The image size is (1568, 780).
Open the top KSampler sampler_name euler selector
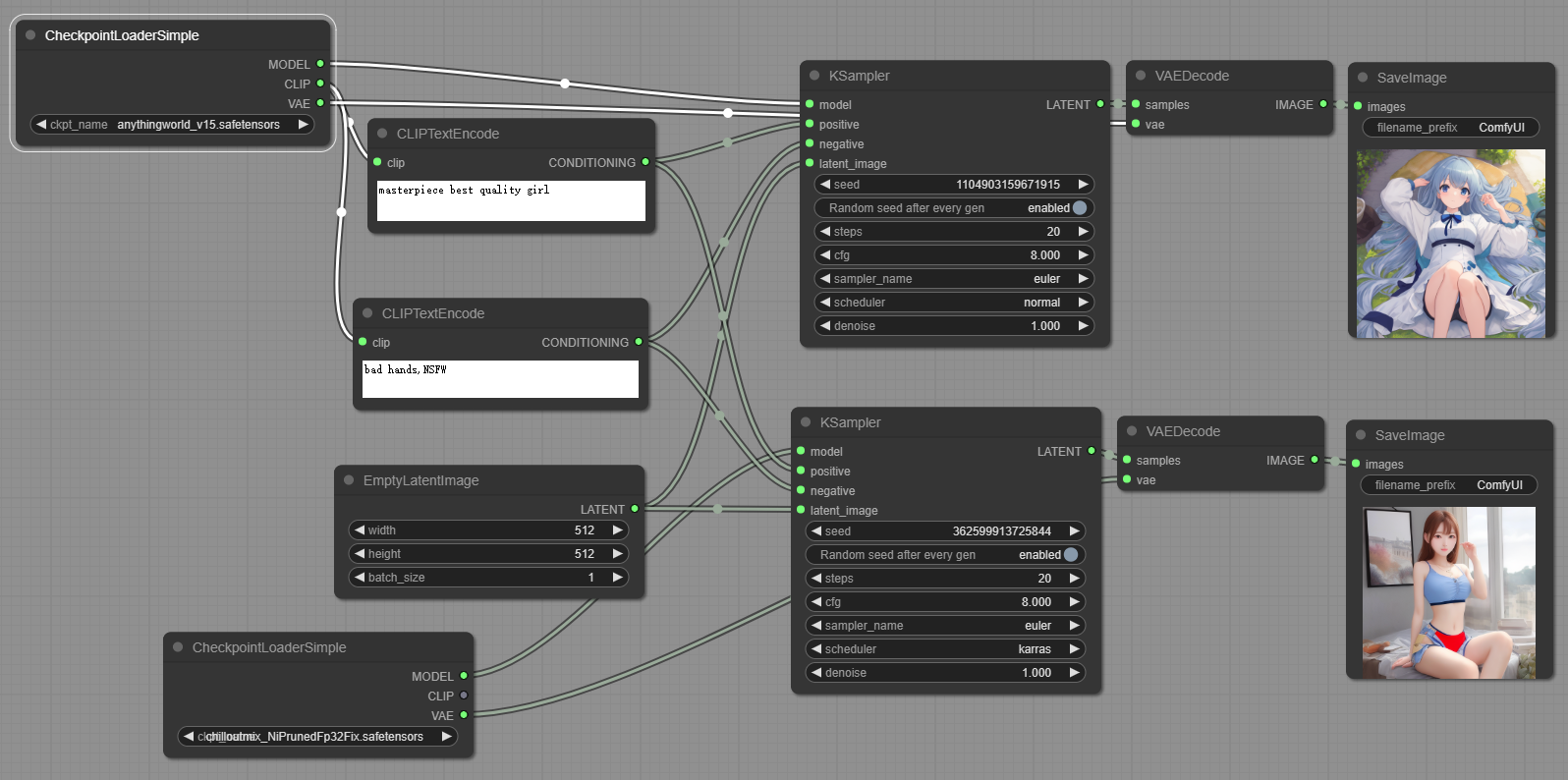pos(954,279)
